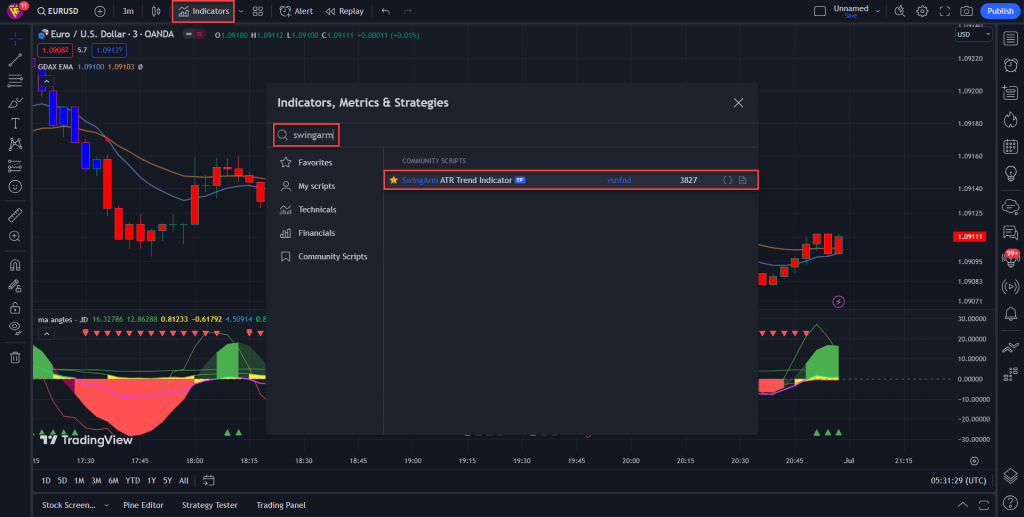The image size is (1024, 517).
Task: Click the trash icon to remove drawings
Action: click(x=15, y=357)
